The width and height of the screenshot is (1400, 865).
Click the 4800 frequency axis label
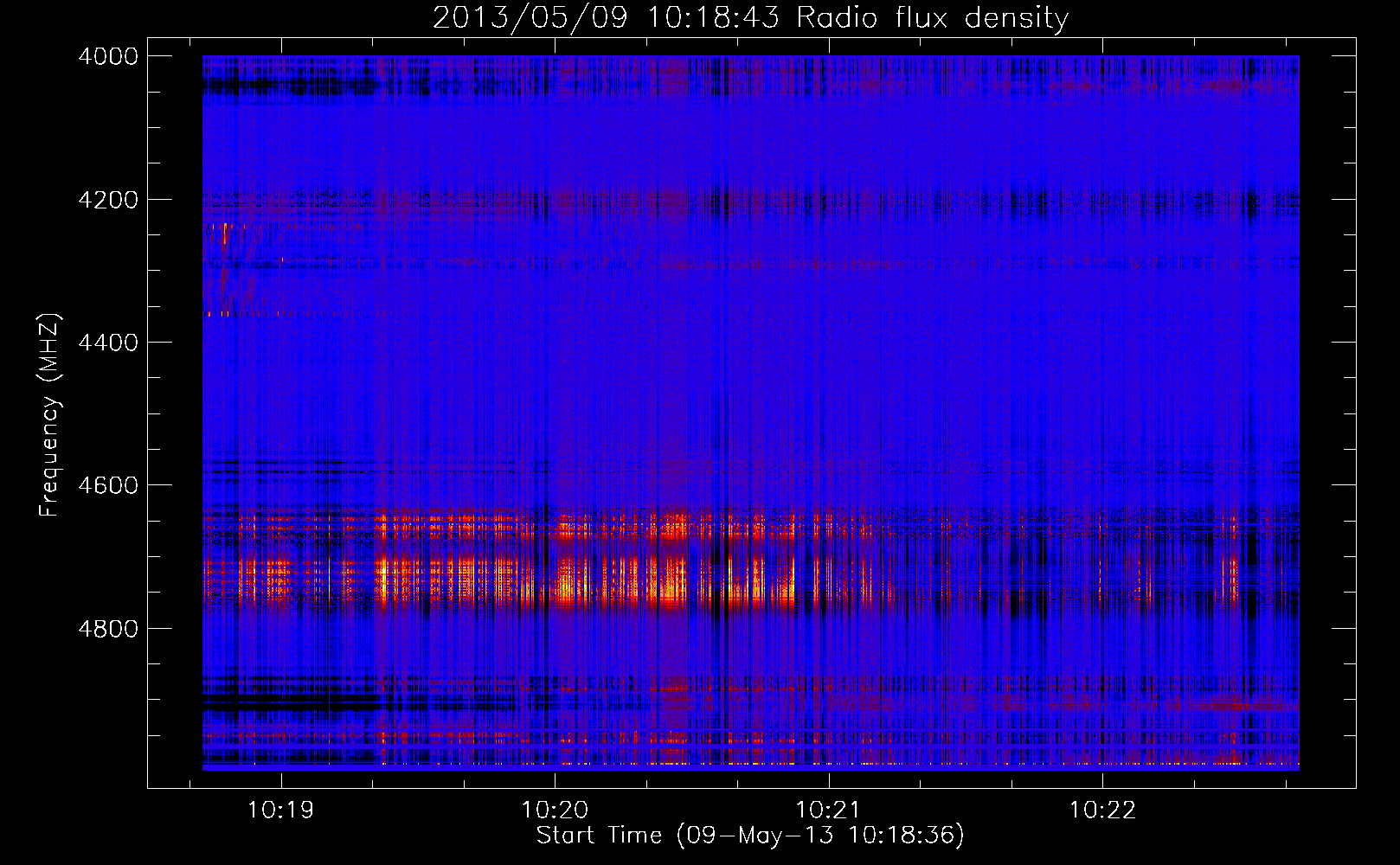coord(108,629)
